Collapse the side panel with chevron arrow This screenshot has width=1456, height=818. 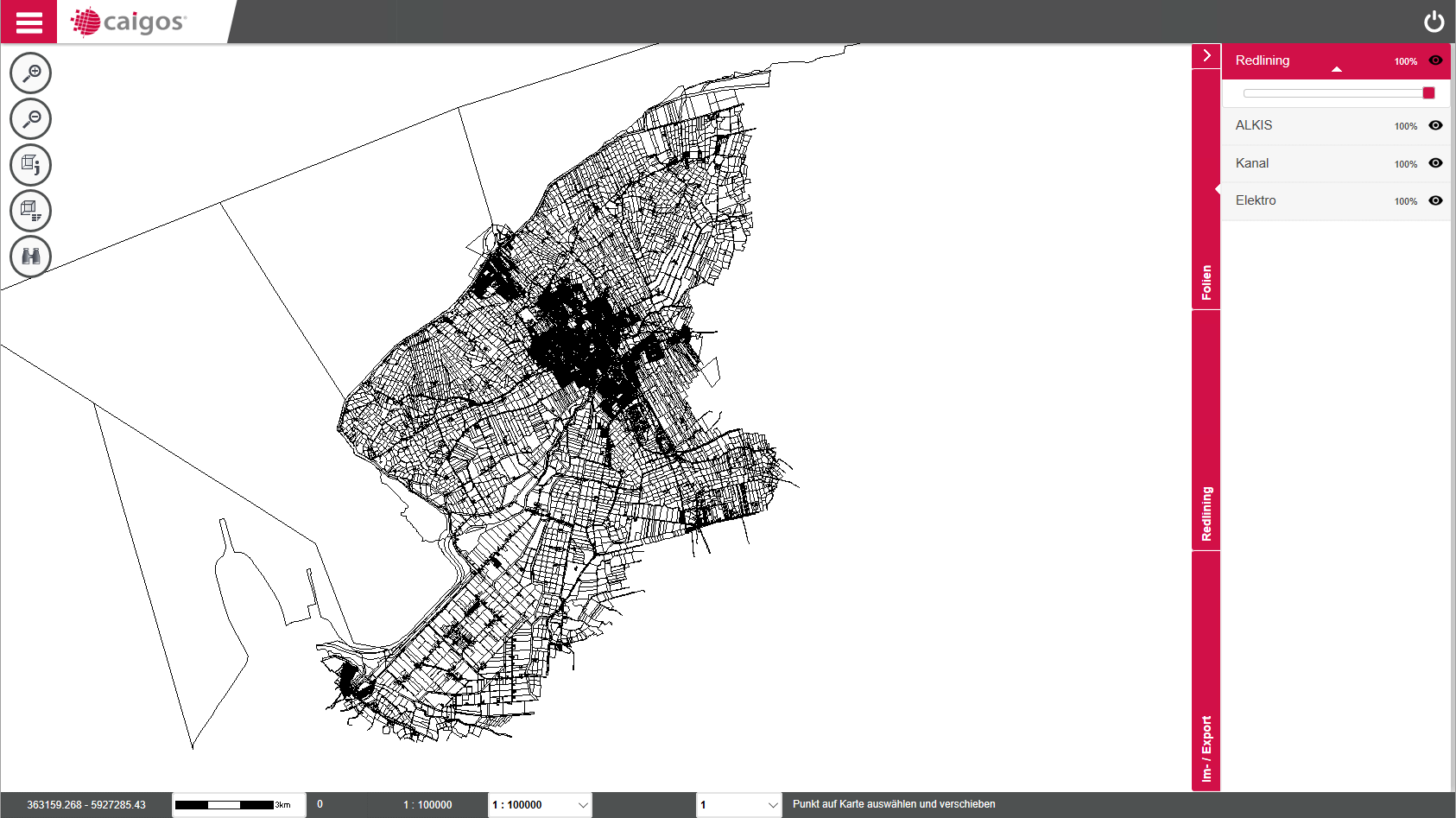1206,55
